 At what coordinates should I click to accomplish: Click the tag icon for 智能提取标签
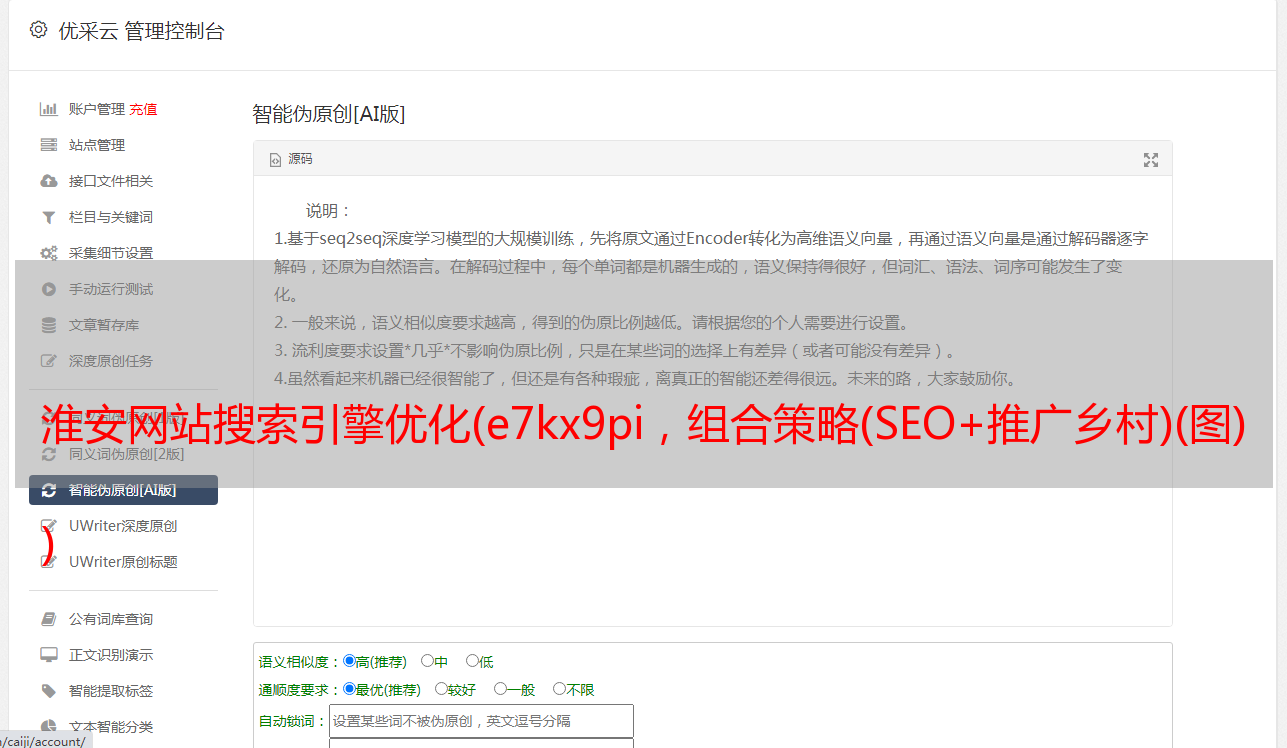[48, 691]
